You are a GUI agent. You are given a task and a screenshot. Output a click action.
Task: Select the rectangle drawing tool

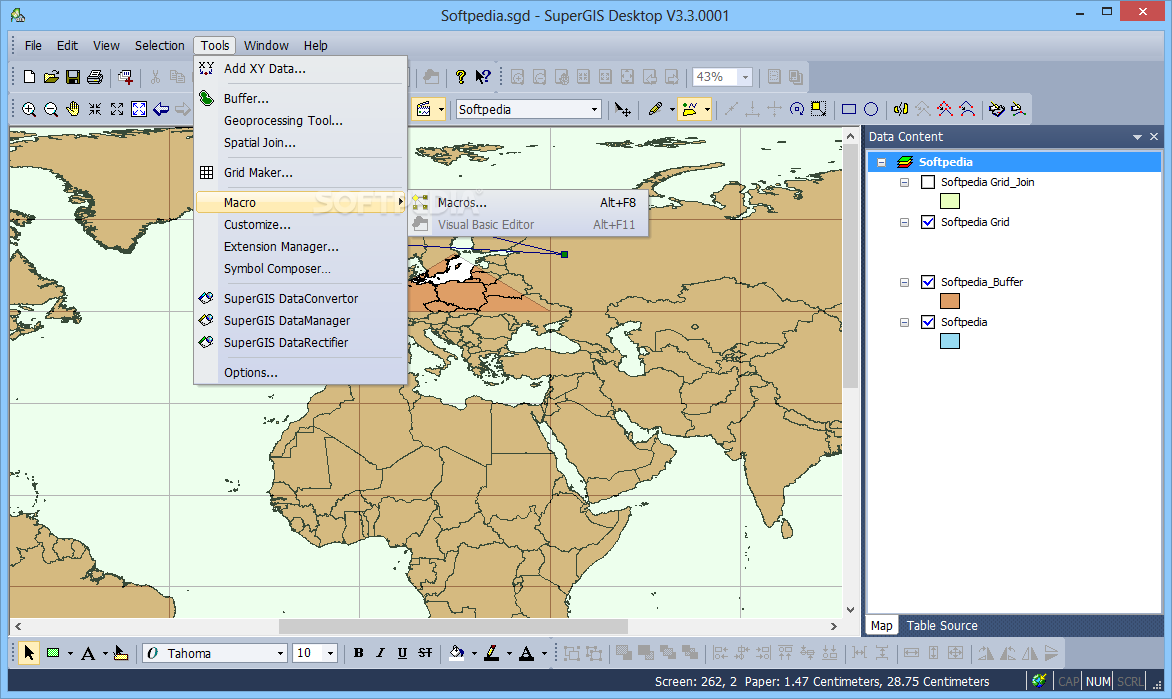coord(849,109)
